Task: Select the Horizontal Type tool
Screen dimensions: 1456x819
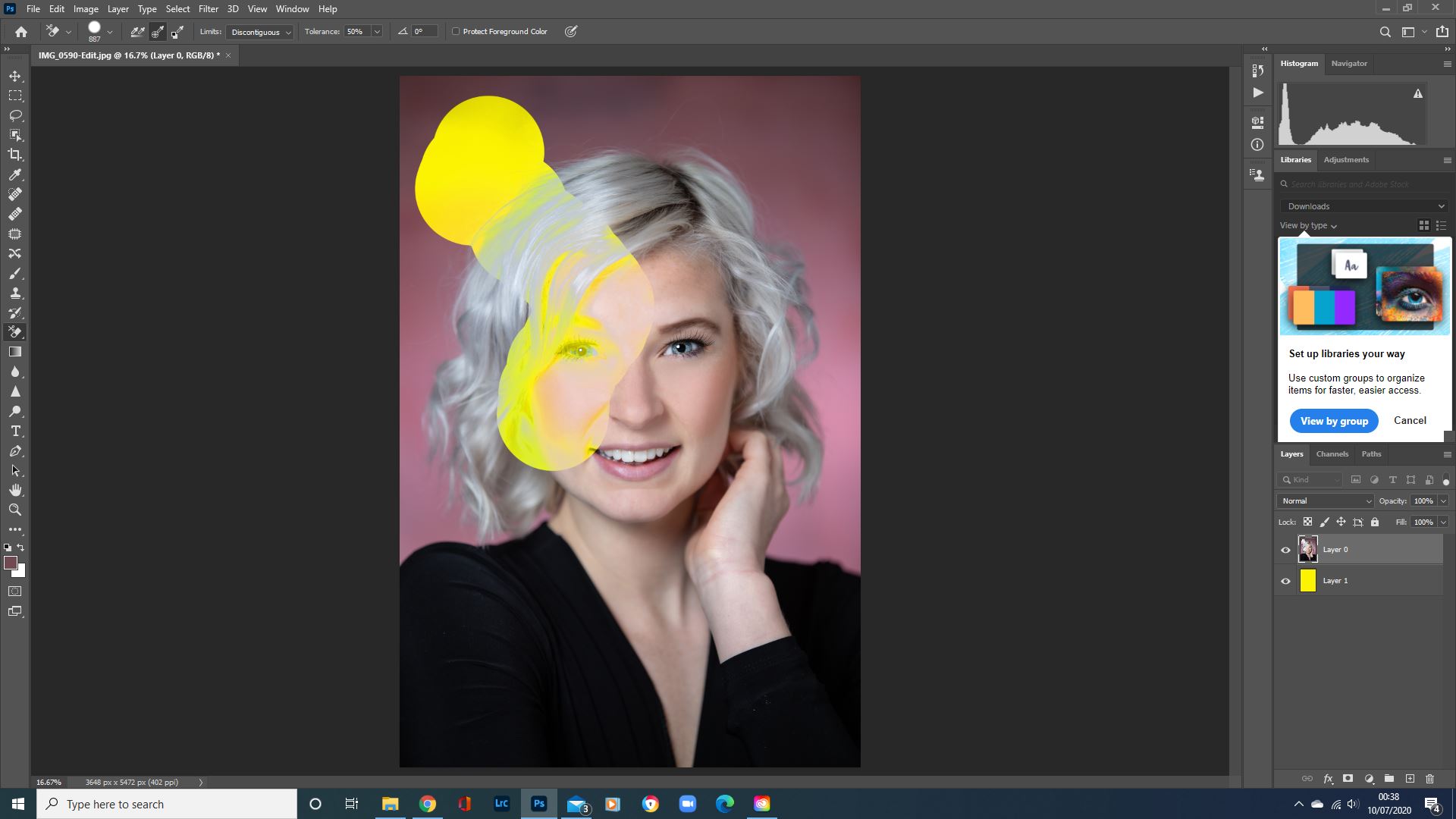Action: pyautogui.click(x=15, y=431)
